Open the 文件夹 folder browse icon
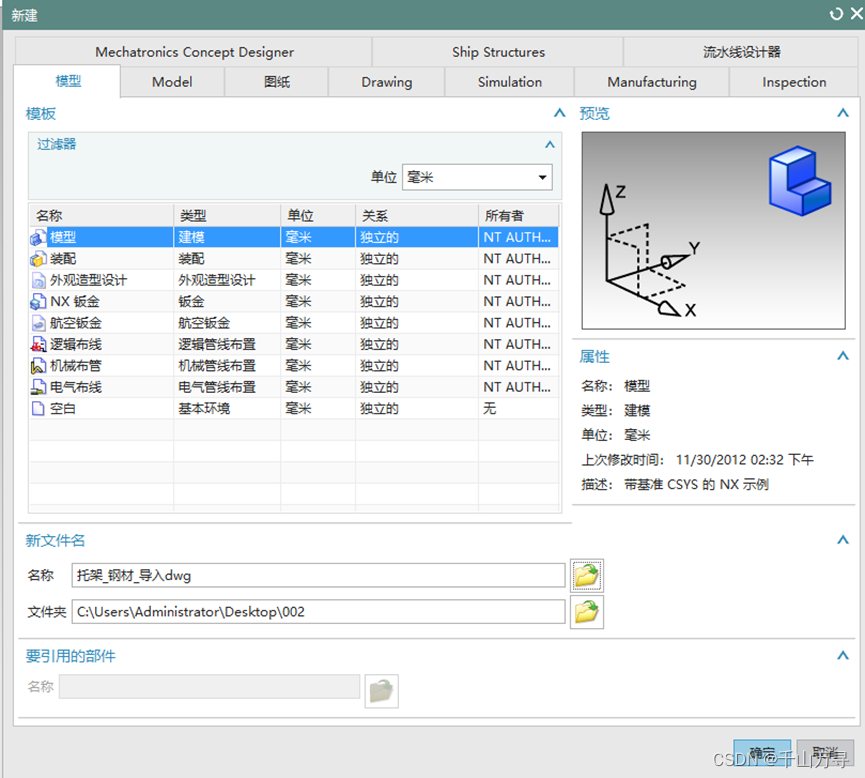 [587, 612]
